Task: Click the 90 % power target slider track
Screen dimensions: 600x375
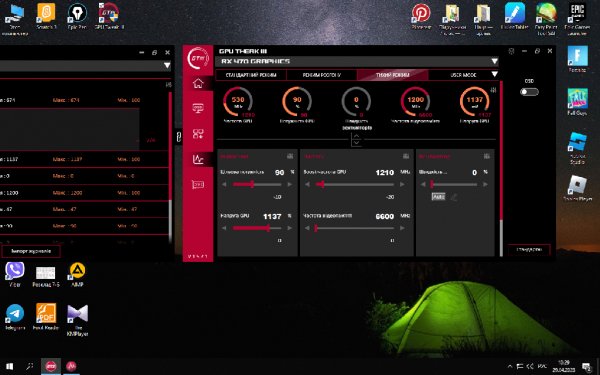Action: point(257,184)
